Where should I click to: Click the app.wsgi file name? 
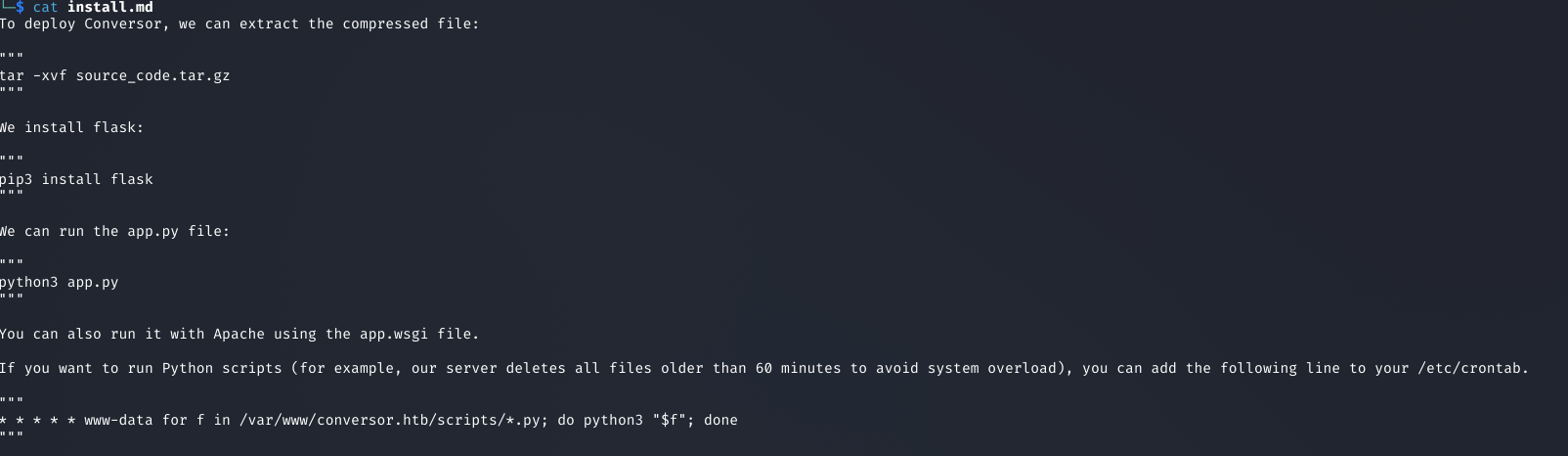coord(394,334)
